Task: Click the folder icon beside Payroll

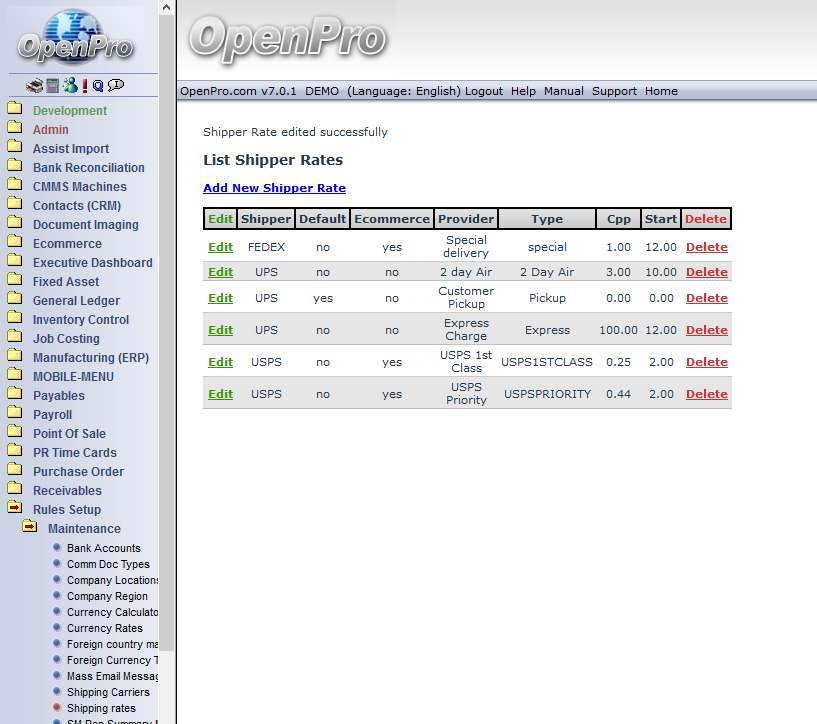Action: click(14, 414)
